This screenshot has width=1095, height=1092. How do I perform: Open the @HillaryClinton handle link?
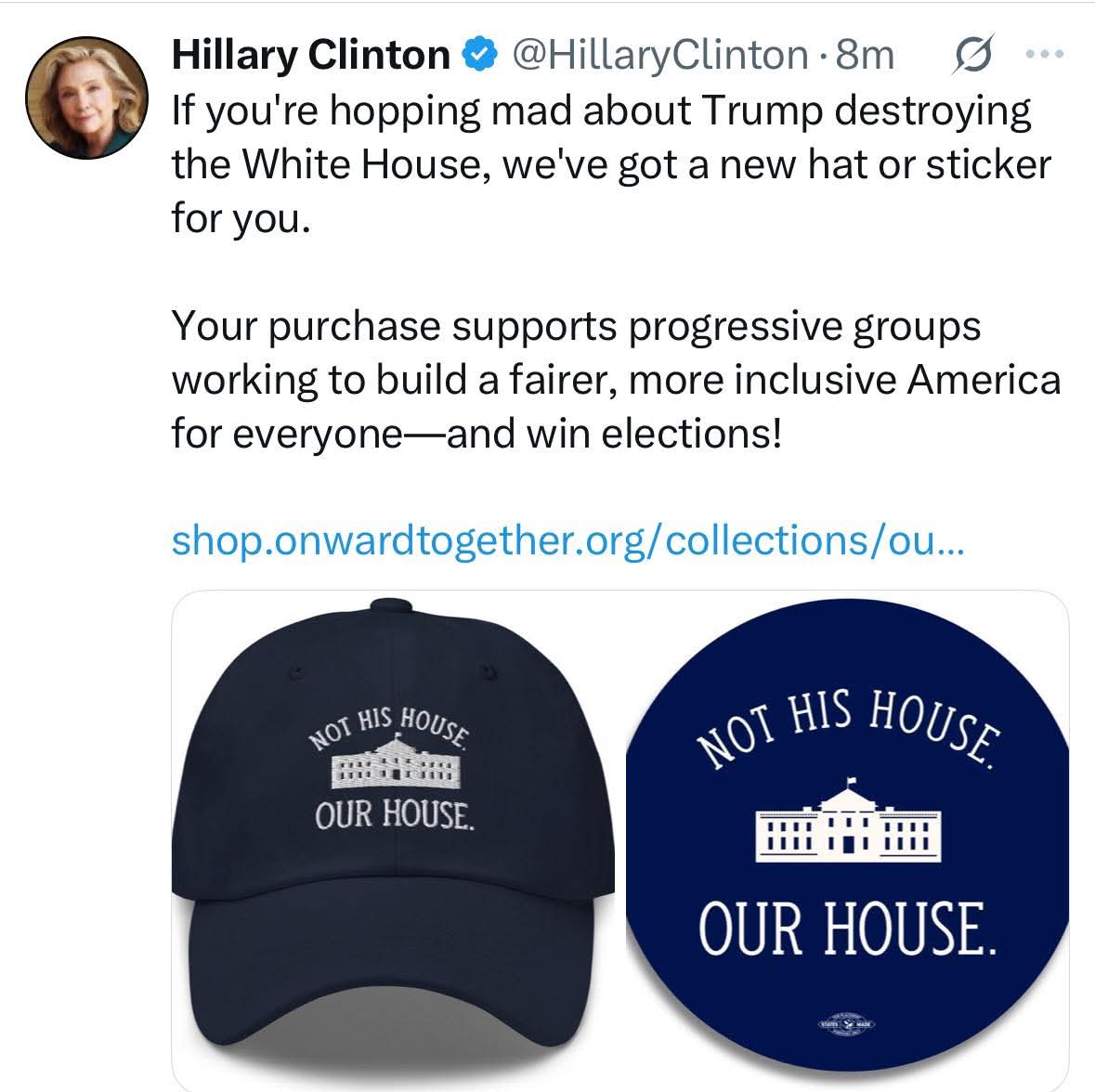(x=660, y=55)
